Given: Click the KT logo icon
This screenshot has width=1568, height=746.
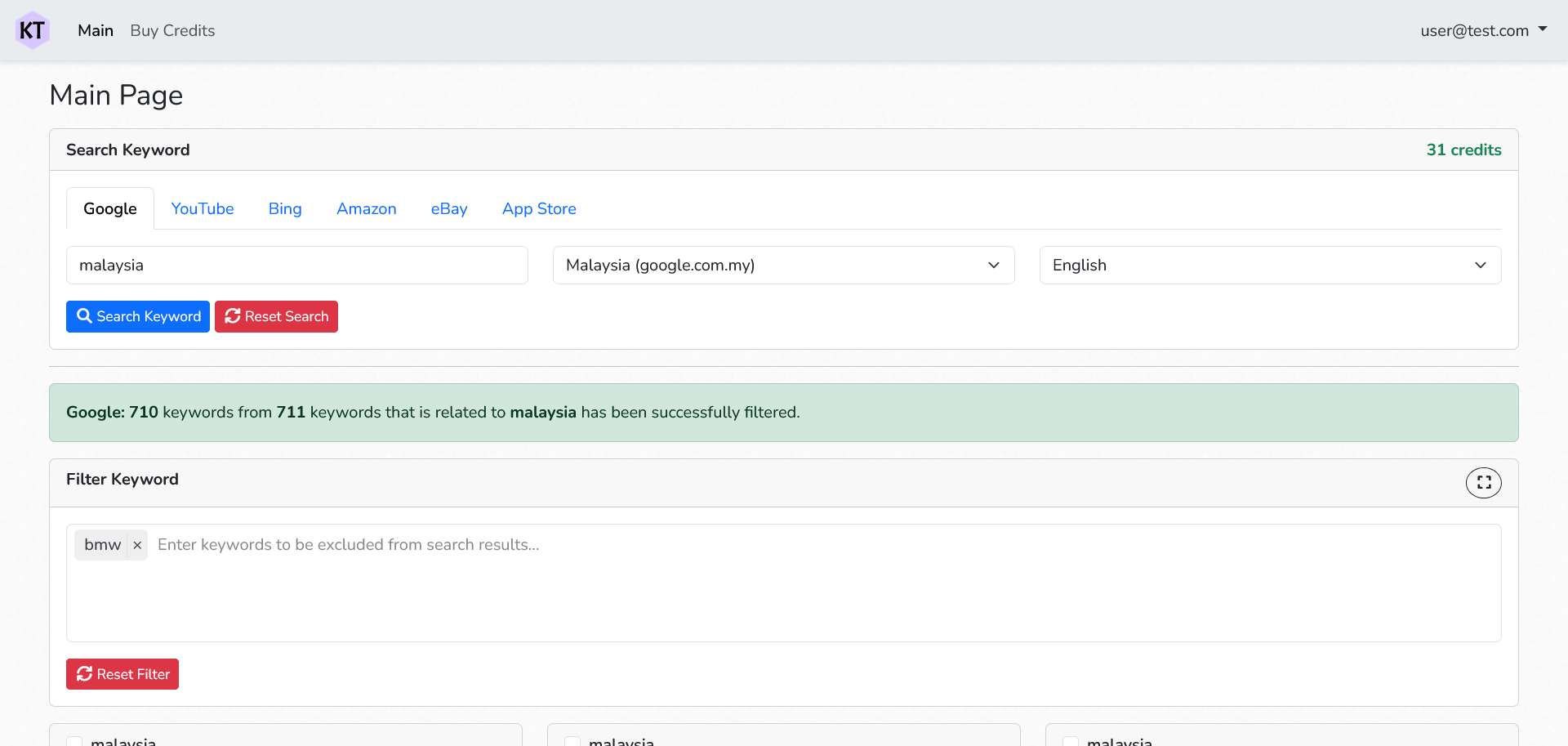Looking at the screenshot, I should pos(33,30).
